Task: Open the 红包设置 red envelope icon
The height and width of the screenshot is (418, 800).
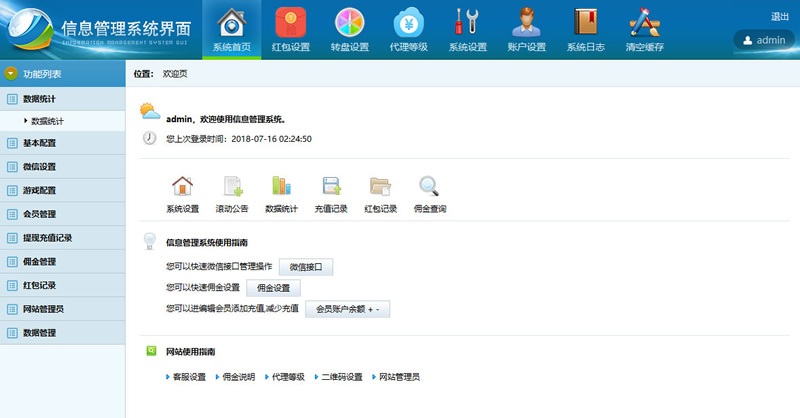Action: pyautogui.click(x=291, y=22)
